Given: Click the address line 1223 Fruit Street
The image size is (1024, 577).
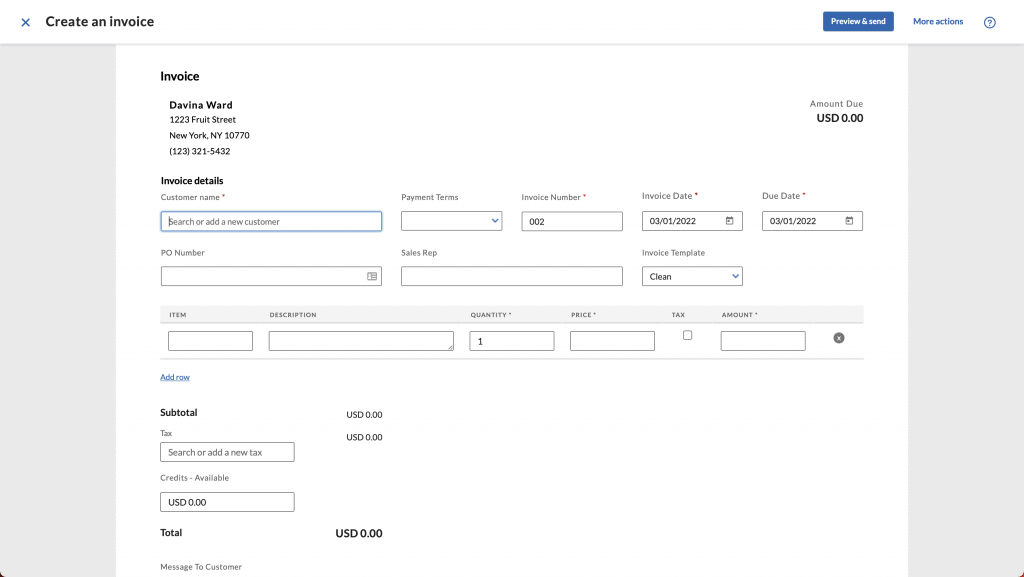Looking at the screenshot, I should tap(202, 119).
